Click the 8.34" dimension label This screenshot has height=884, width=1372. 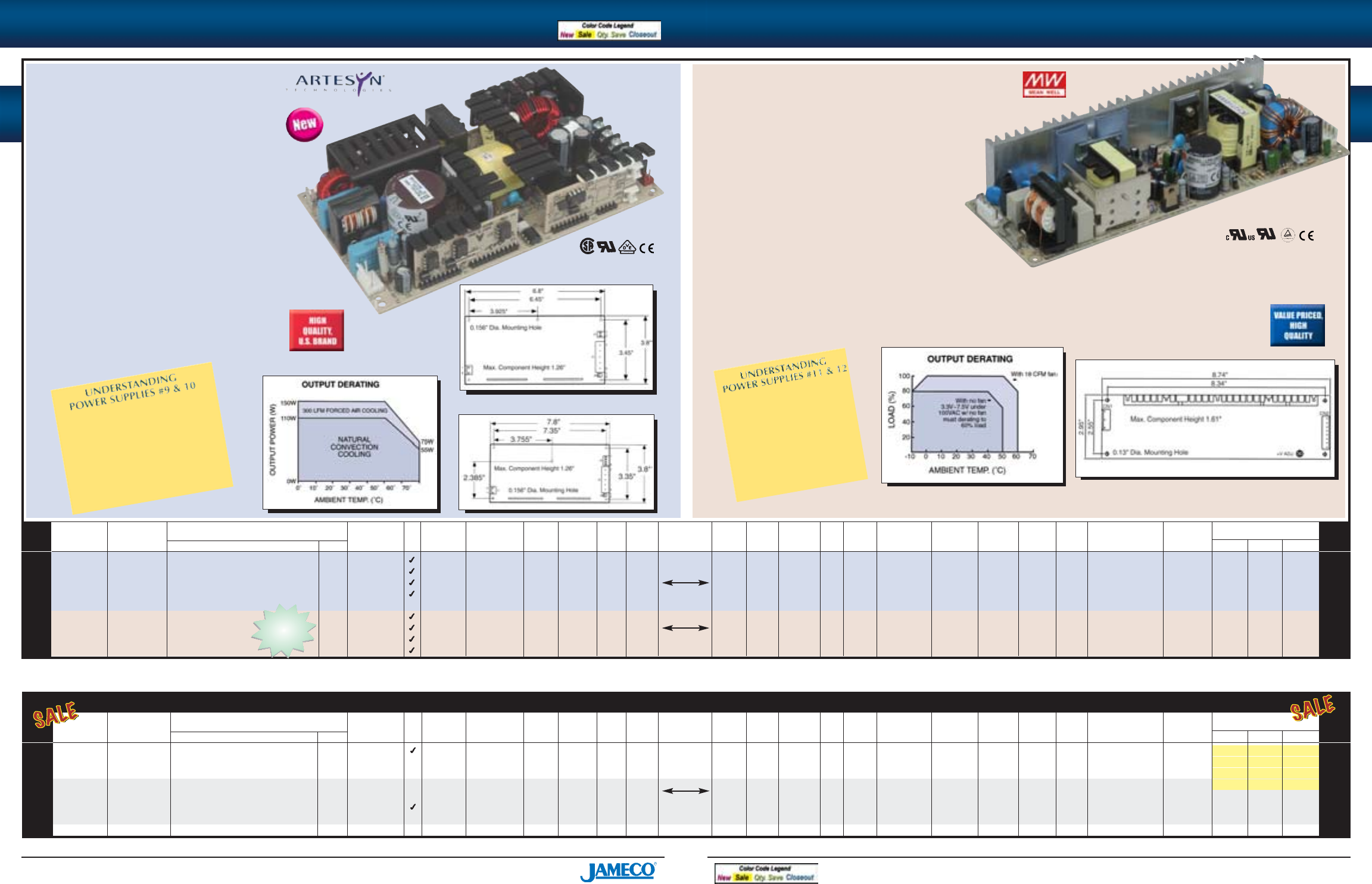coord(1220,384)
